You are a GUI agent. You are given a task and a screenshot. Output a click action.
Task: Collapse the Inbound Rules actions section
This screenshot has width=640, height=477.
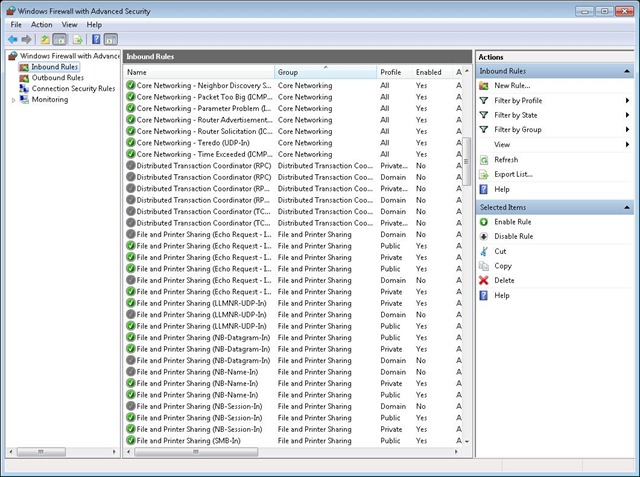[627, 71]
